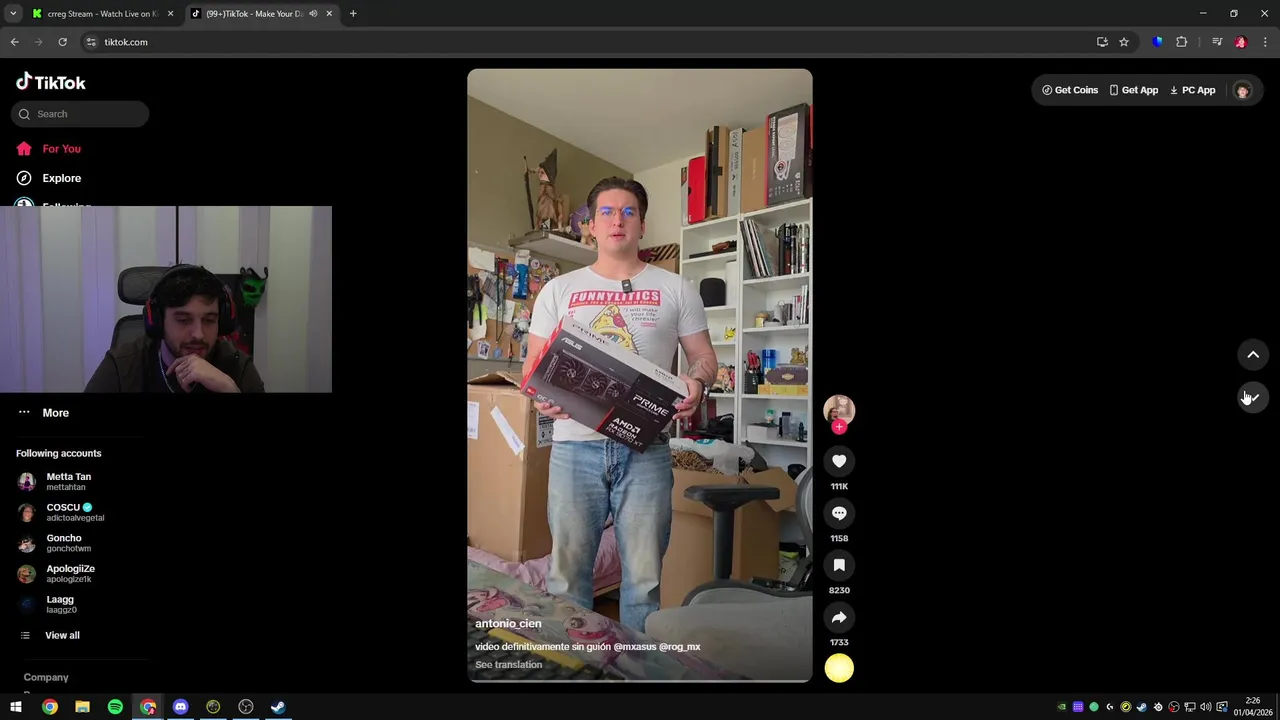Image resolution: width=1280 pixels, height=720 pixels.
Task: Click the @mxasus mention in the caption
Action: [x=634, y=647]
